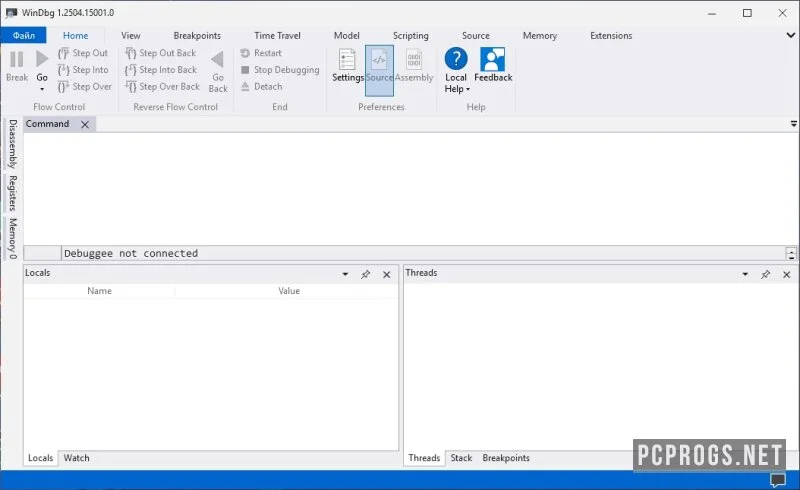Open the Command window tab list dropdown
The height and width of the screenshot is (490, 800).
(793, 124)
